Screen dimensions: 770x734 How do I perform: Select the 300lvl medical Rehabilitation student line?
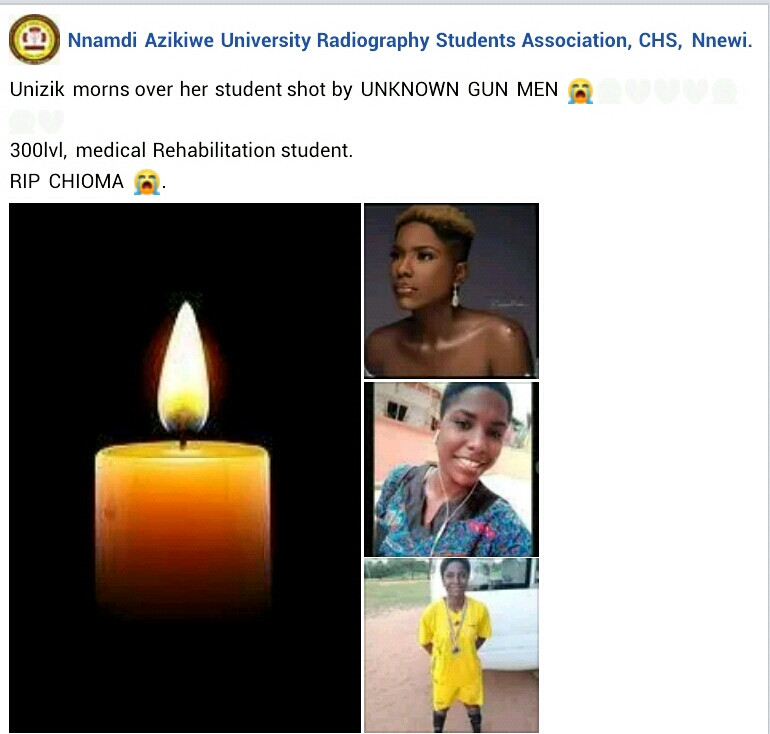tap(181, 150)
